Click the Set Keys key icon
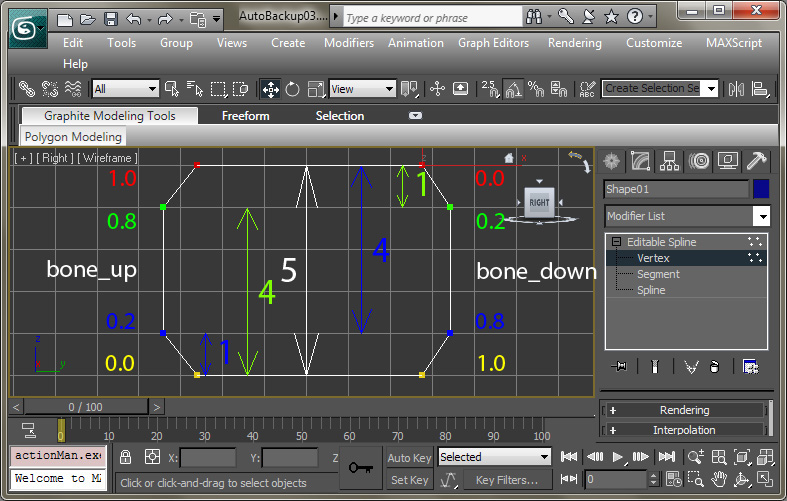 (x=361, y=468)
